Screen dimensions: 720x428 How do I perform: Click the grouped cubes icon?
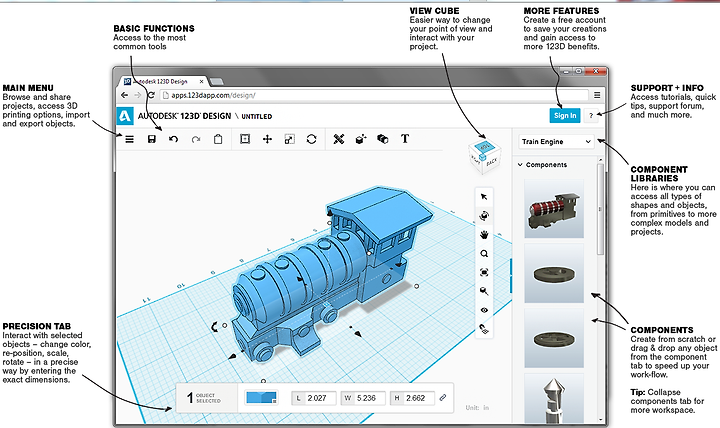382,139
